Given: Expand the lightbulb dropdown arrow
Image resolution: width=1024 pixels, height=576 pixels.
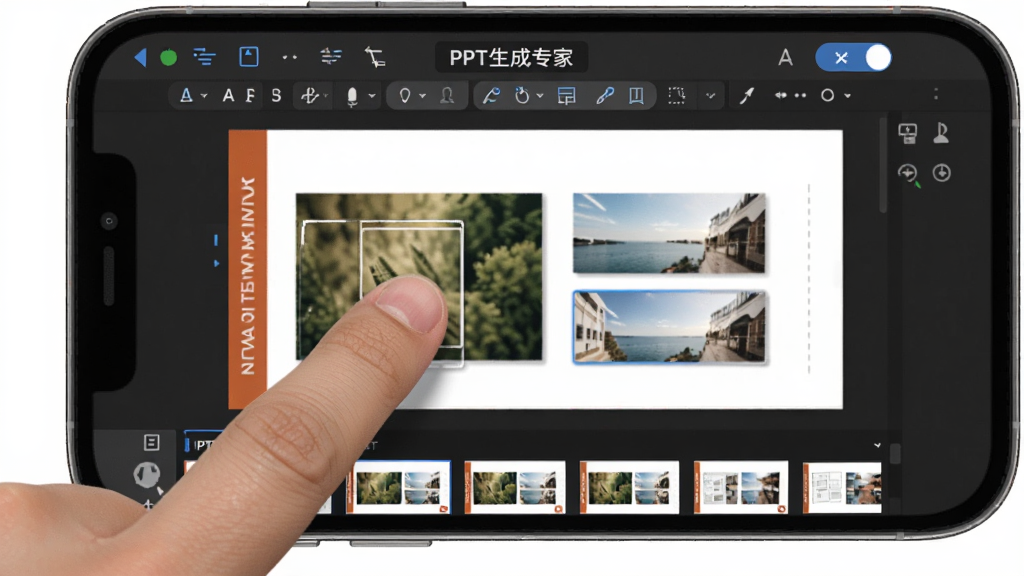Looking at the screenshot, I should [x=423, y=96].
